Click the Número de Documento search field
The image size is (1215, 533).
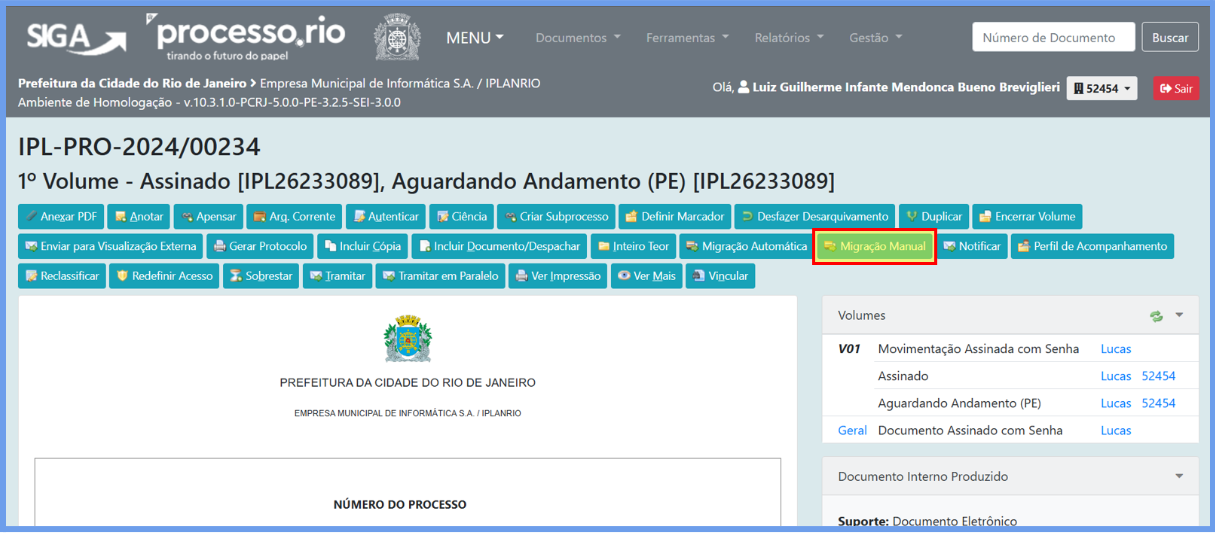pos(1051,38)
